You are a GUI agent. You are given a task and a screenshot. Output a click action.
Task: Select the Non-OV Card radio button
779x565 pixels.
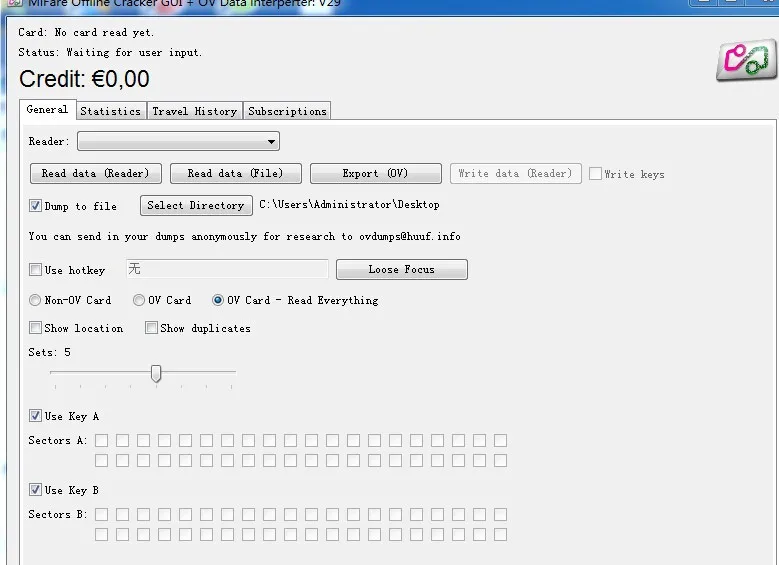point(35,300)
